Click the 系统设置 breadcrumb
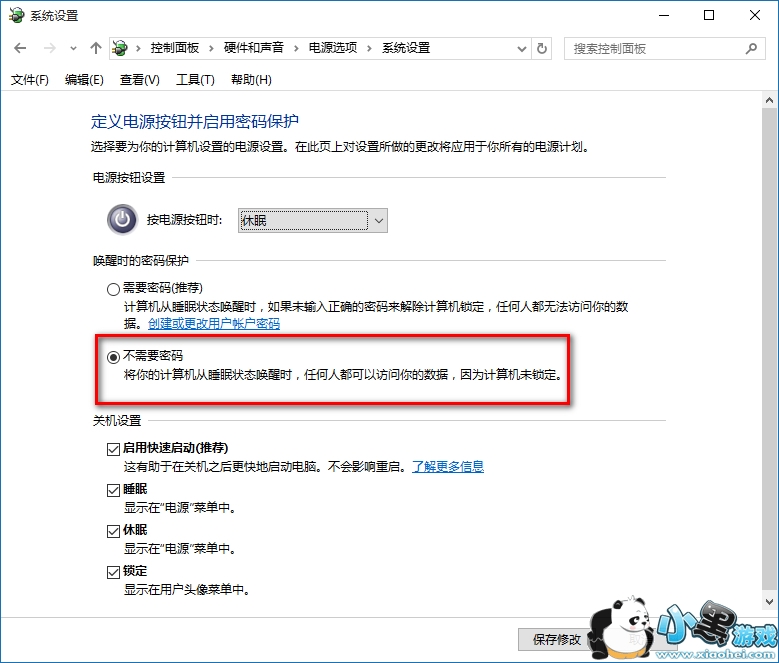The height and width of the screenshot is (663, 779). click(x=406, y=48)
